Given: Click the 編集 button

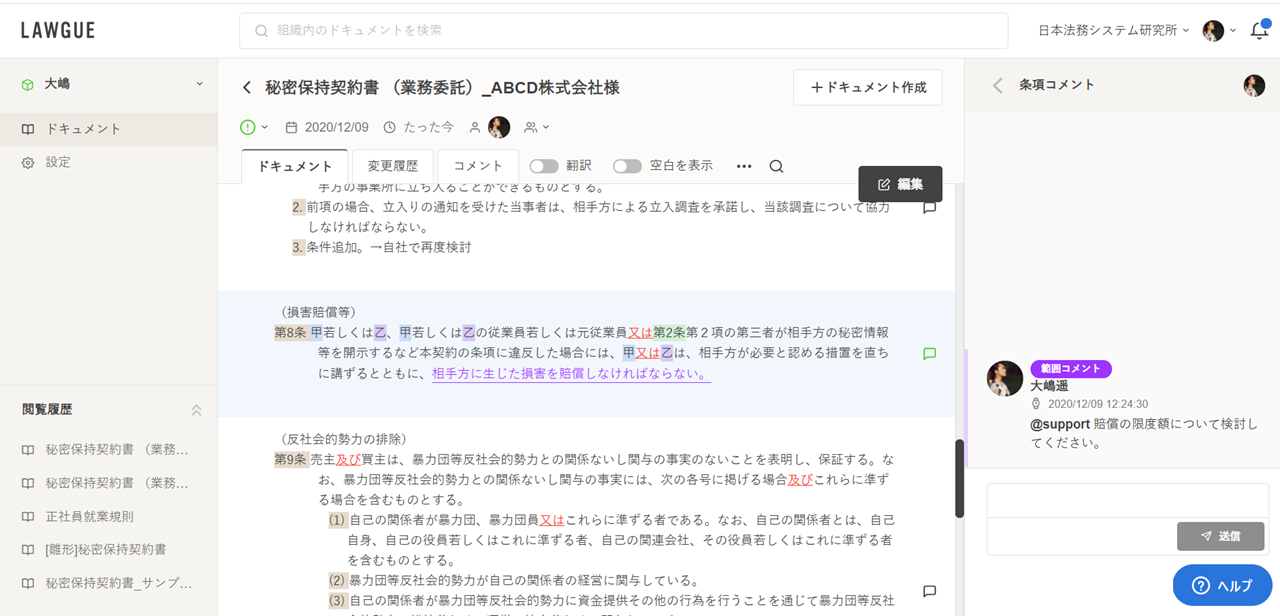Looking at the screenshot, I should pyautogui.click(x=900, y=184).
